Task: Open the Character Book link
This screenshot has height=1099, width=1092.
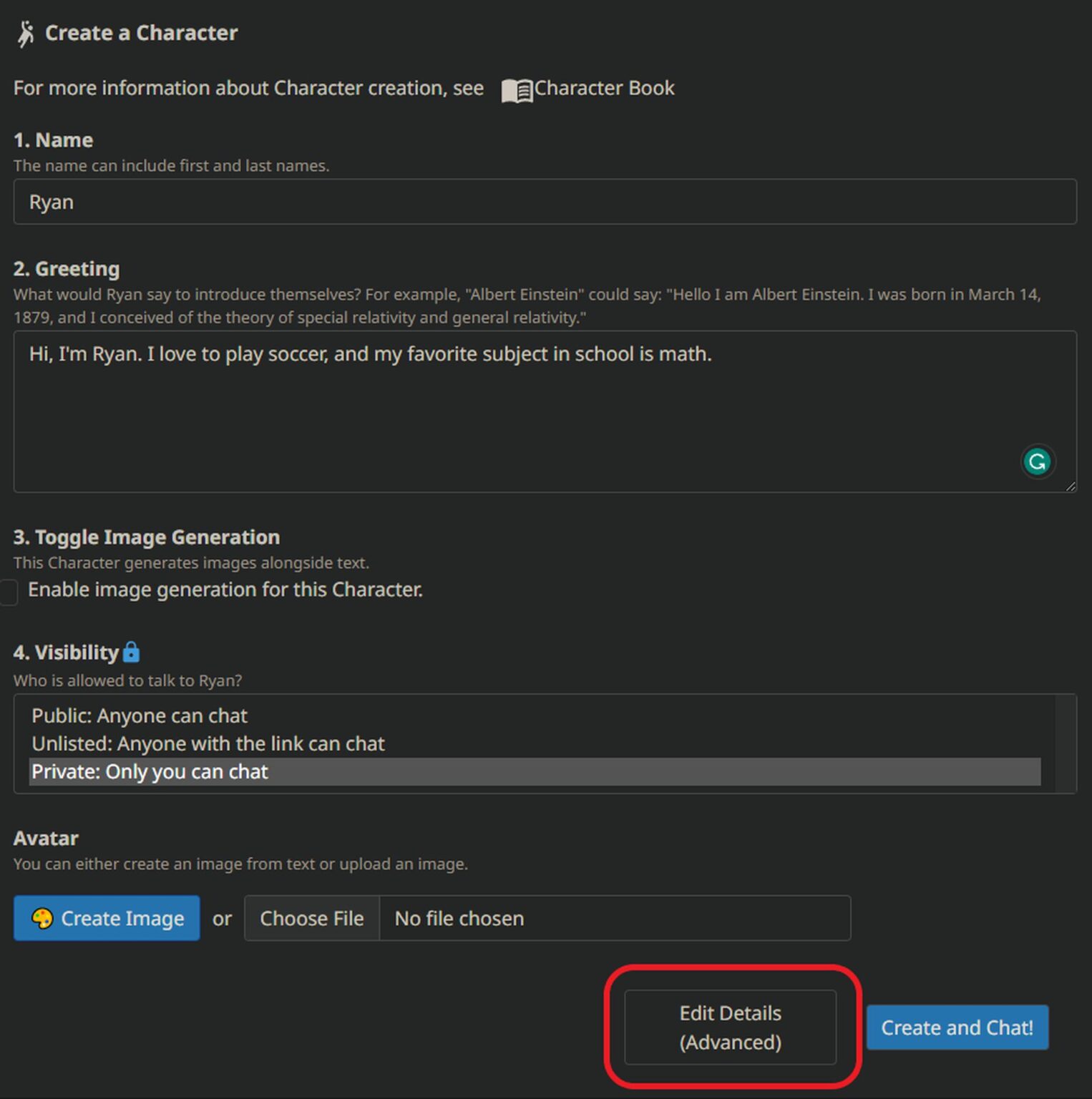Action: pos(604,88)
